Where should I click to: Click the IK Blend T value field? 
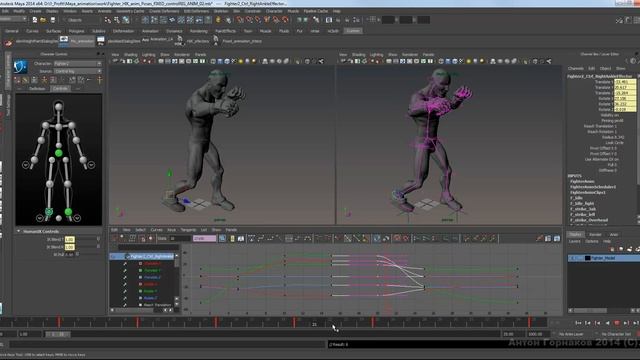coord(70,239)
